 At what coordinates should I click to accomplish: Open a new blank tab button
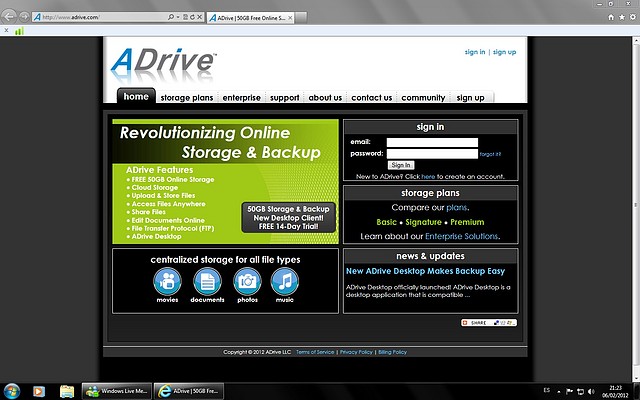point(301,18)
